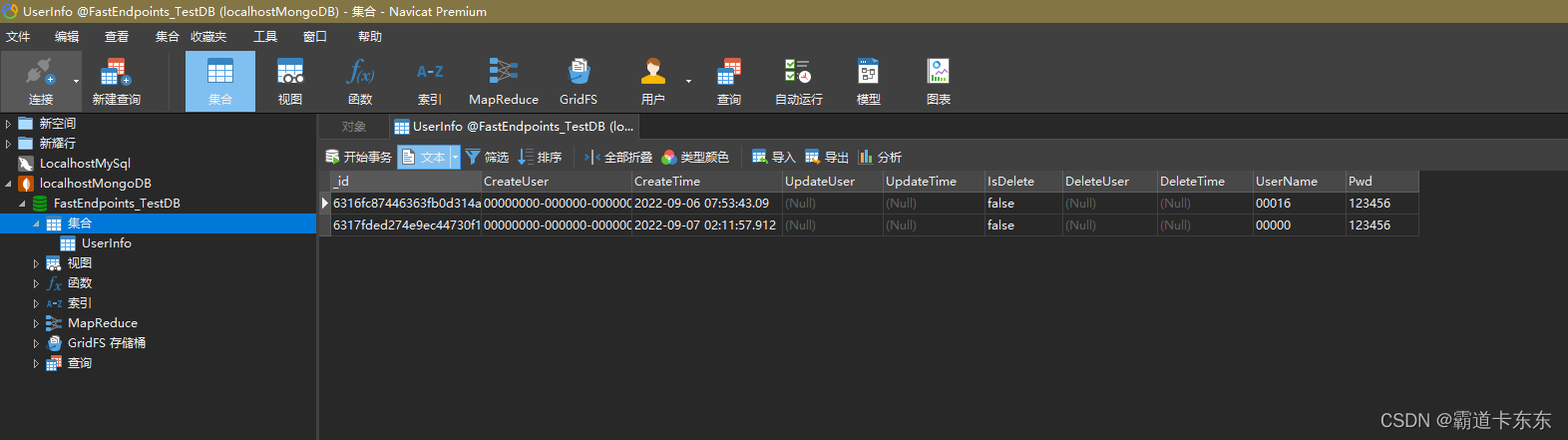This screenshot has width=1568, height=440.
Task: Open the 视图 view toolbar icon
Action: [x=290, y=81]
